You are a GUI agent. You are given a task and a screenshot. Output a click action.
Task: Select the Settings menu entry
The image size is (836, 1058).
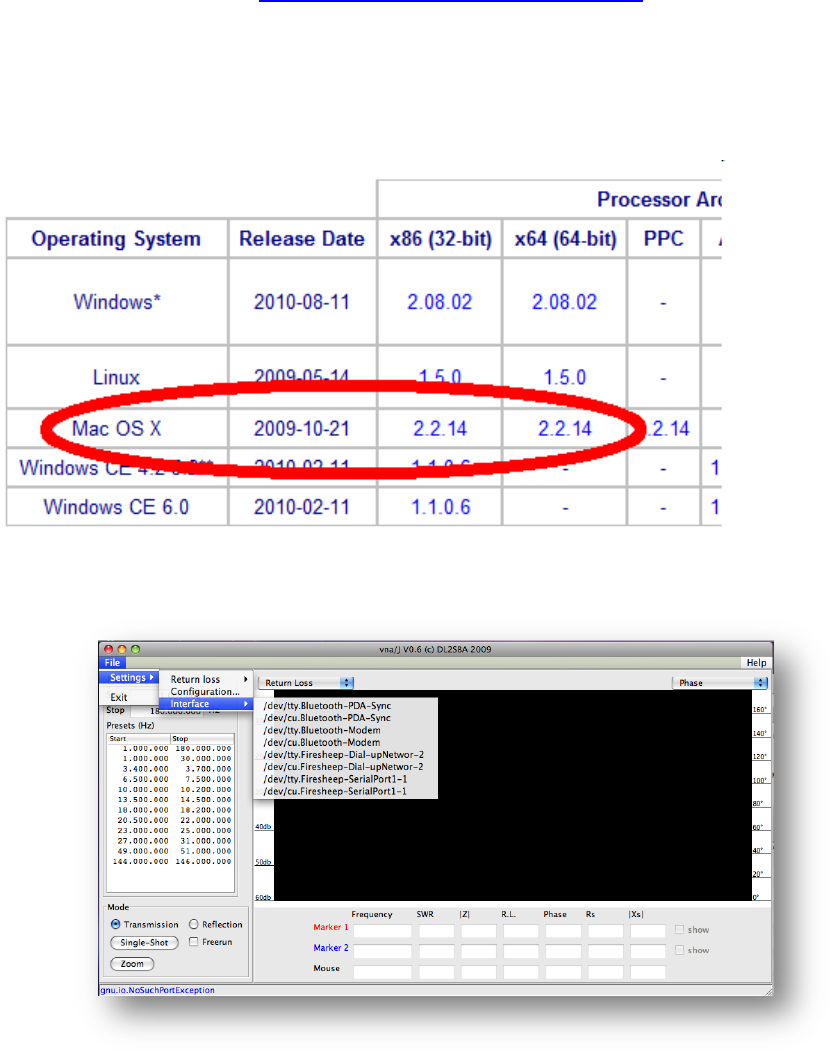[x=129, y=677]
